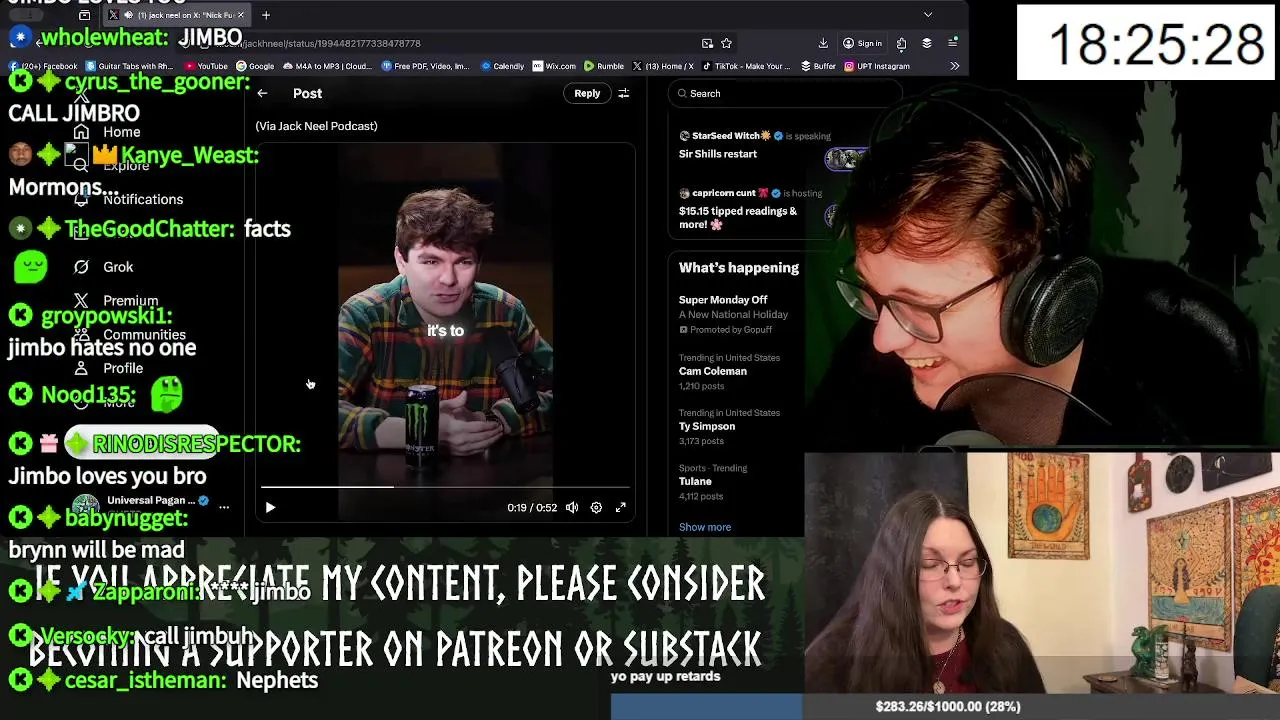Open a new browser tab
1280x720 pixels.
[266, 15]
